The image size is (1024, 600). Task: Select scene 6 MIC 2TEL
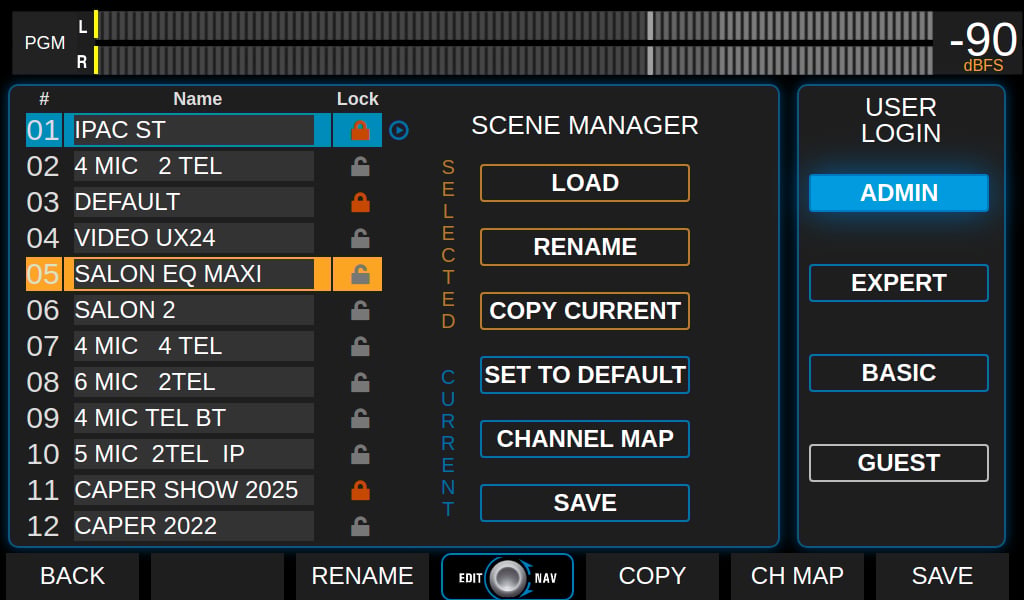tap(194, 381)
